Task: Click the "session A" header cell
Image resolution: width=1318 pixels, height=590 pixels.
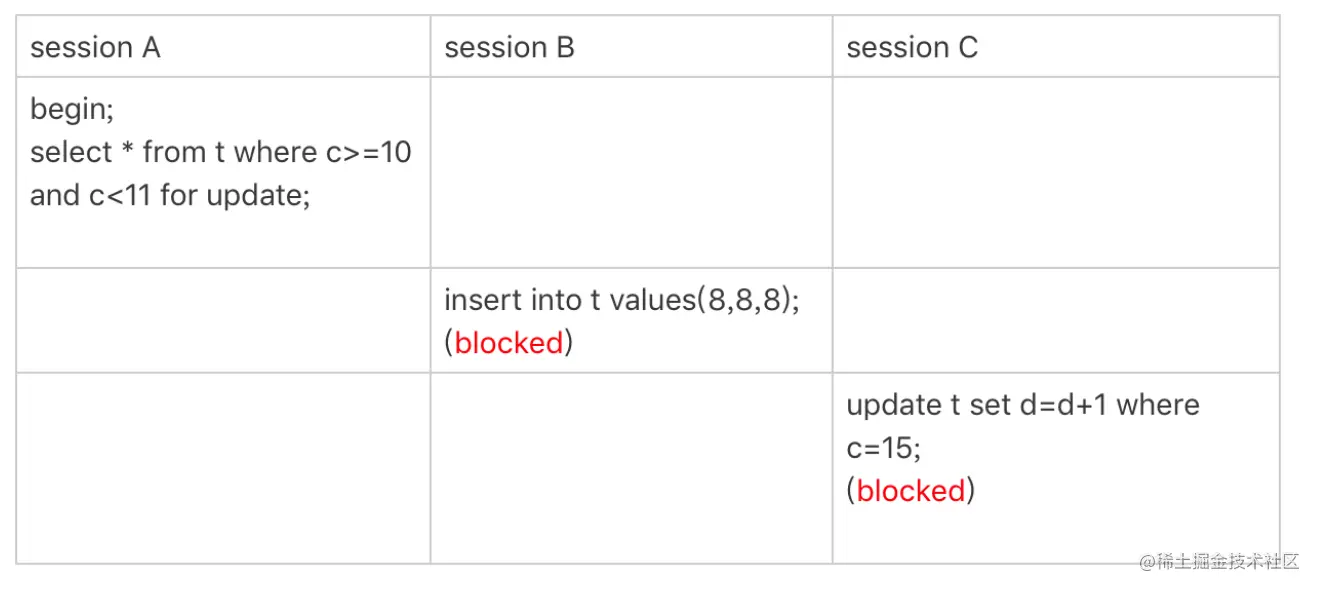Action: click(x=95, y=48)
